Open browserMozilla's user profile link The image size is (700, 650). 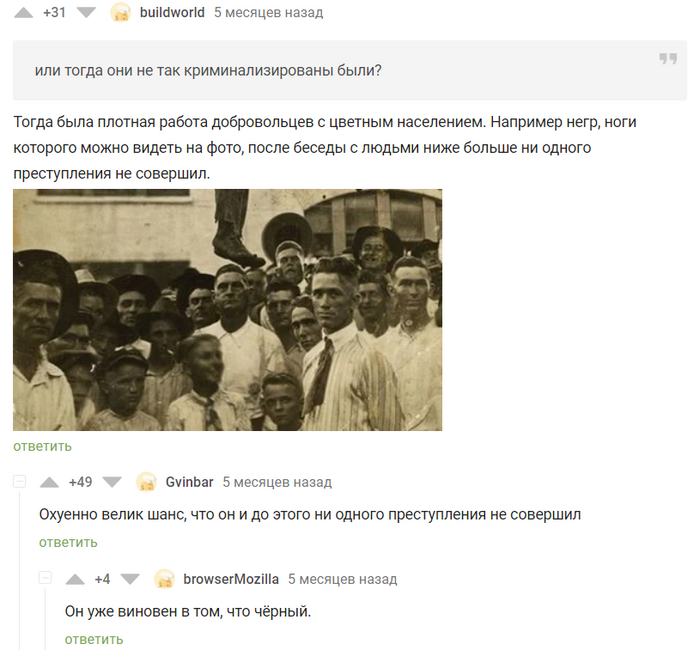[231, 579]
